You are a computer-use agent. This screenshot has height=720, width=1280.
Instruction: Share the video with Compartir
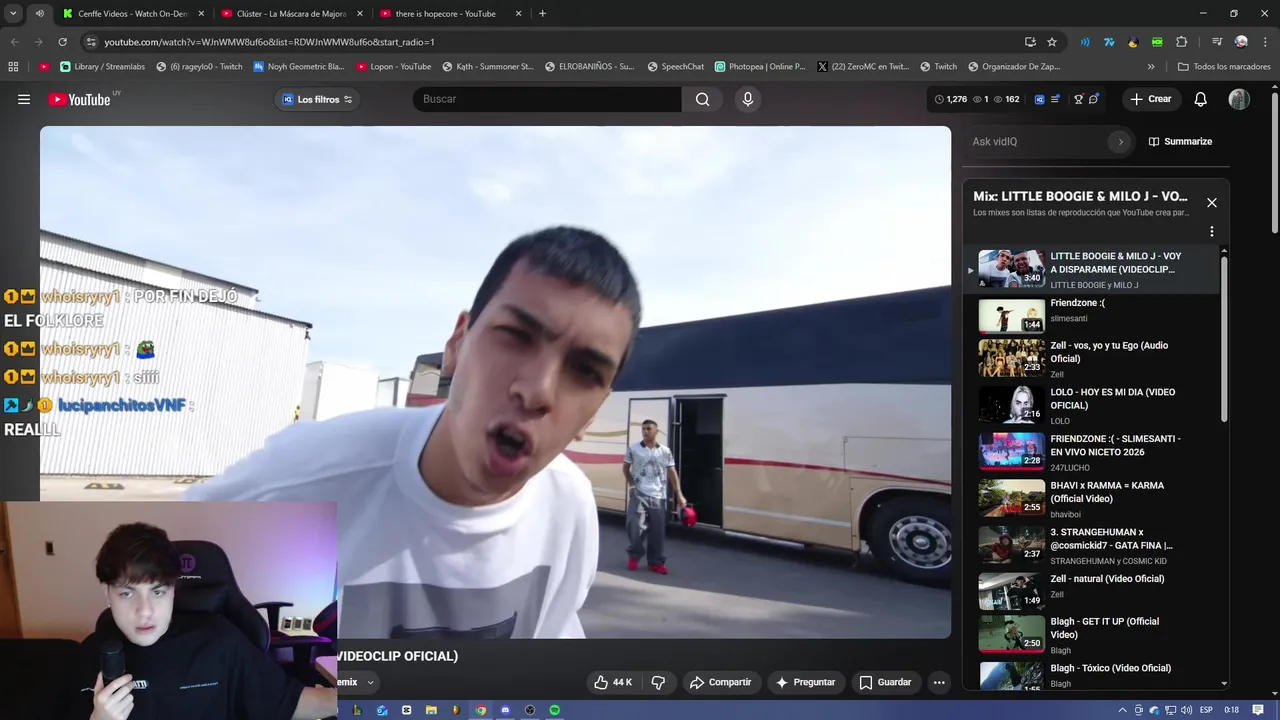pos(720,682)
